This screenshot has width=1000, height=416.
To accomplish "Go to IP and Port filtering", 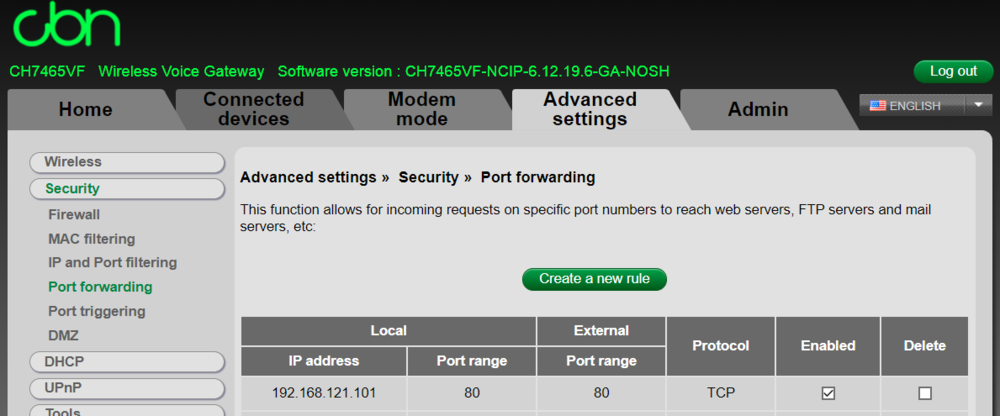I will click(x=112, y=263).
